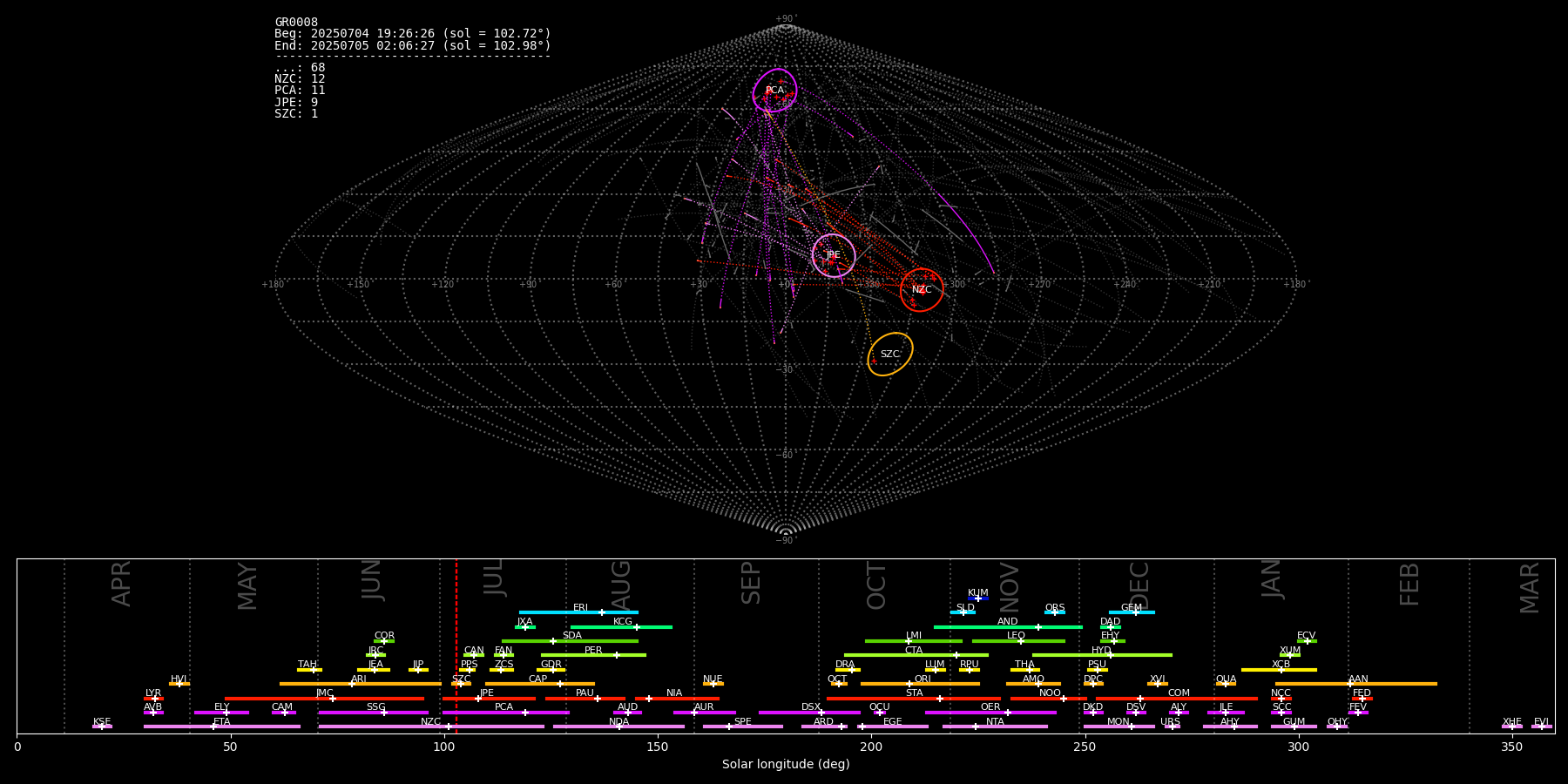Click the 'Beg: 20250704 19:26:26' line

(x=413, y=34)
